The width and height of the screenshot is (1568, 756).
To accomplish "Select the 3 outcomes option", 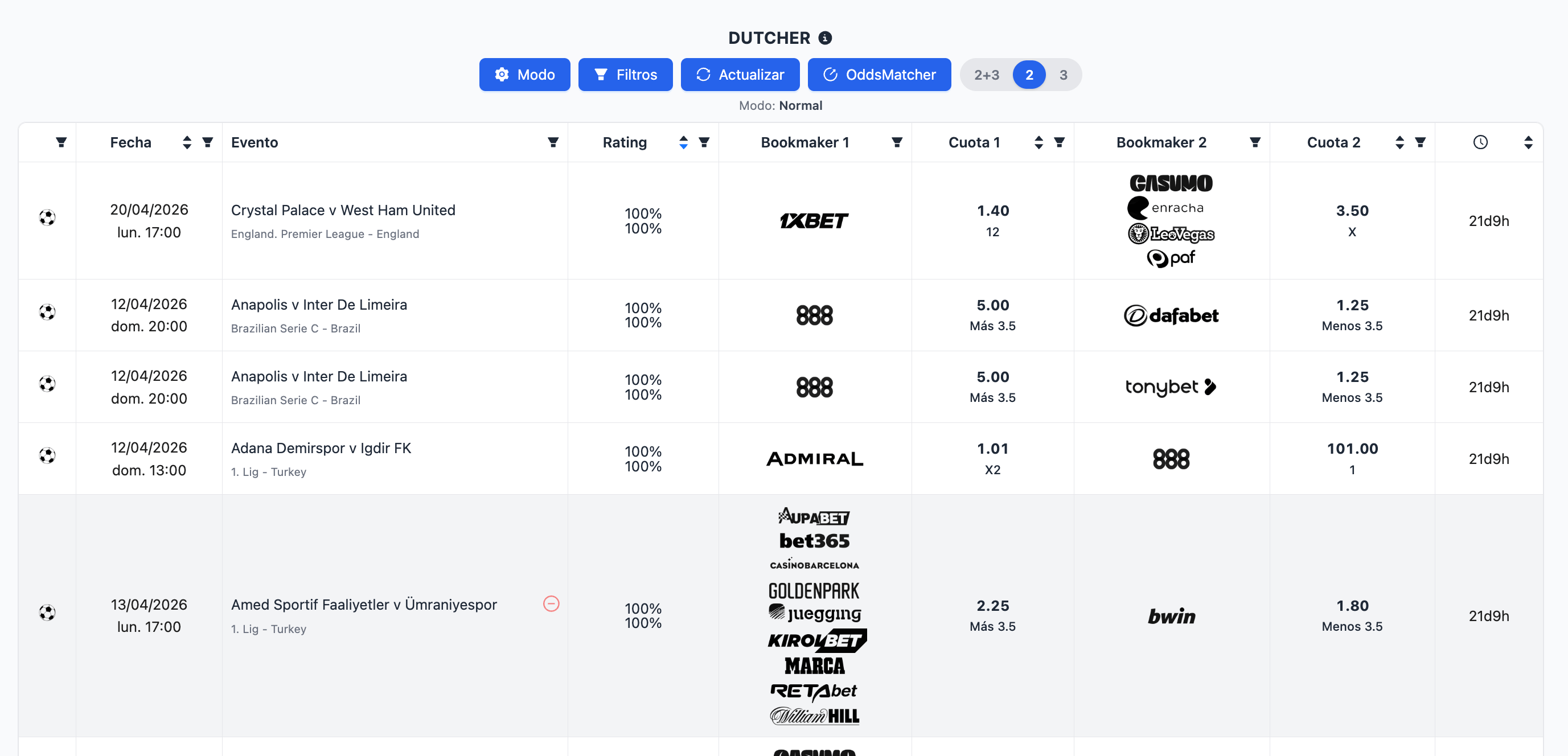I will pyautogui.click(x=1063, y=75).
